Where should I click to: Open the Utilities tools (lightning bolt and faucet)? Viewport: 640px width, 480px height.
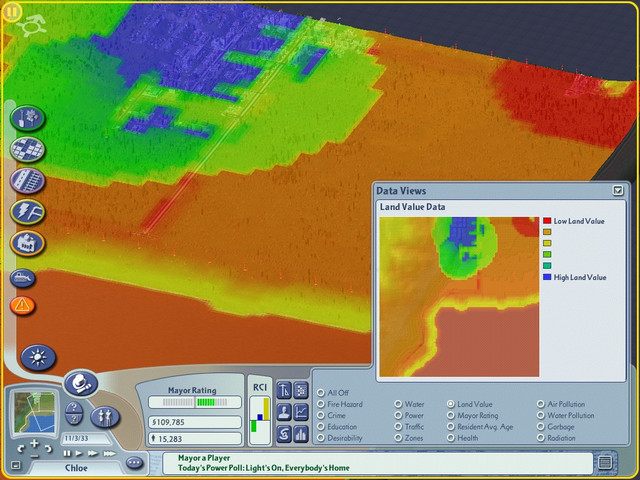coord(27,212)
